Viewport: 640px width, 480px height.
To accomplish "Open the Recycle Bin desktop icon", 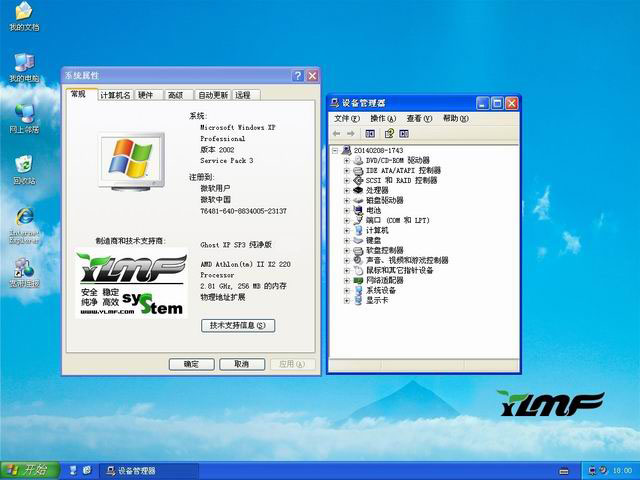I will coord(24,170).
